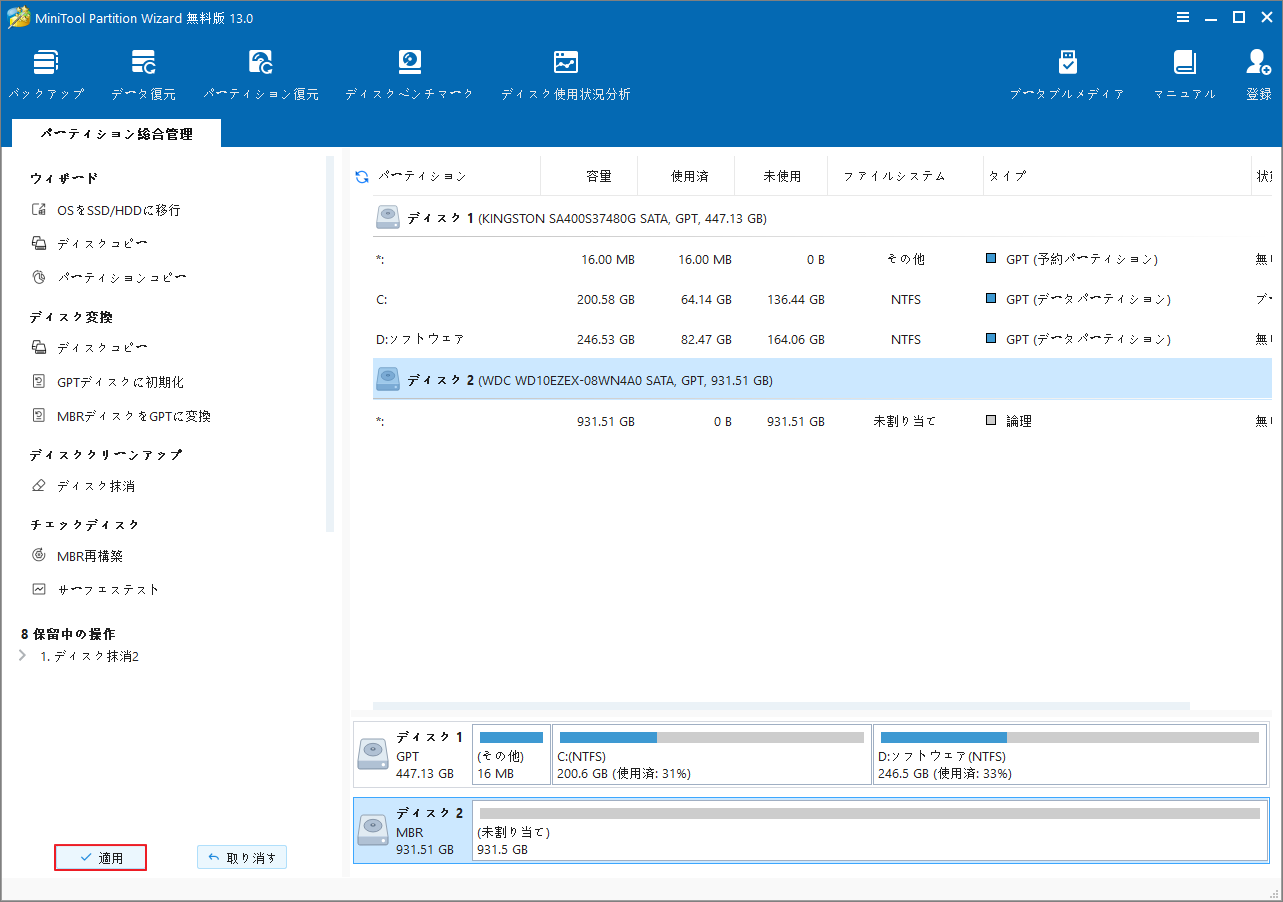Viewport: 1283px width, 902px height.
Task: Refresh partition list with the reload icon
Action: tap(362, 177)
